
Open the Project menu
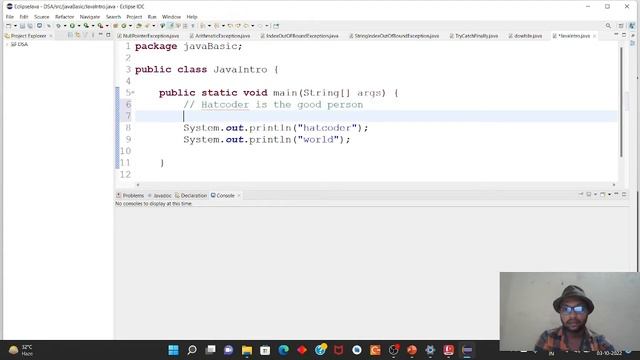(134, 17)
